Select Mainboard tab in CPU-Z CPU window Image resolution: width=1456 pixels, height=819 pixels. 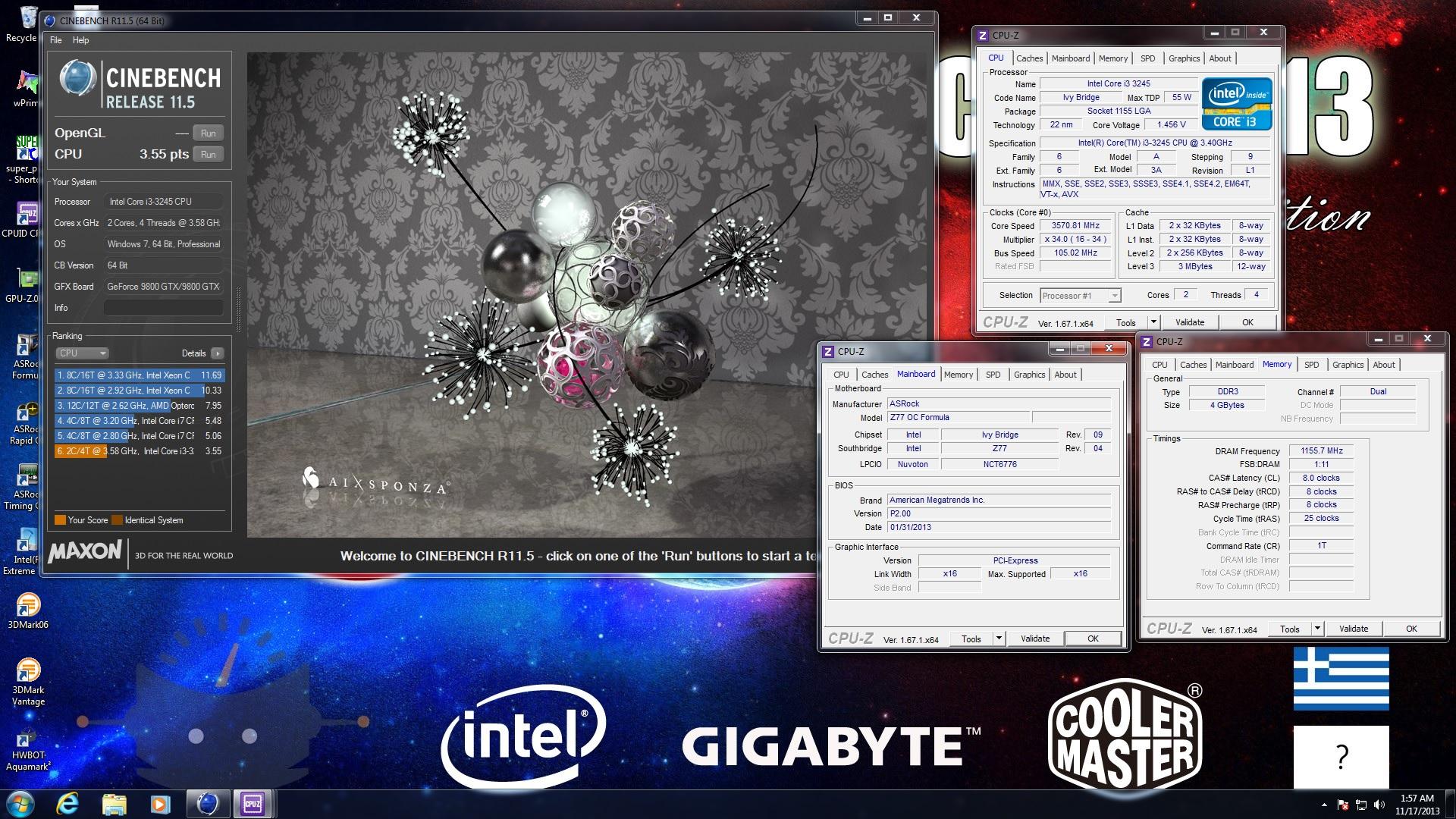coord(1070,58)
